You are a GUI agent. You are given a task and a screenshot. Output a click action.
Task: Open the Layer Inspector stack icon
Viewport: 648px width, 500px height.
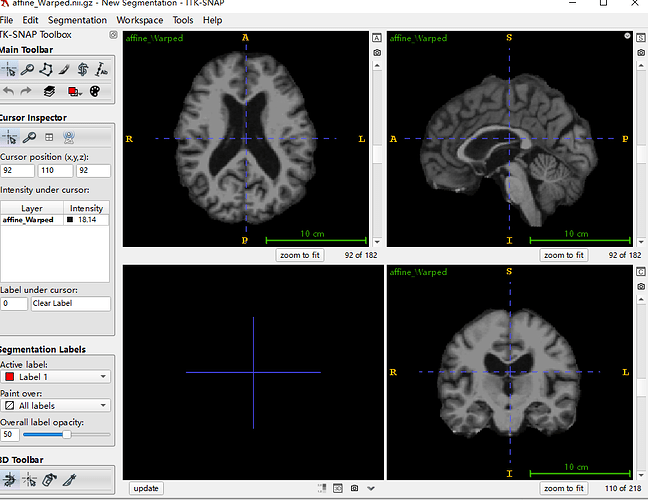pyautogui.click(x=49, y=91)
